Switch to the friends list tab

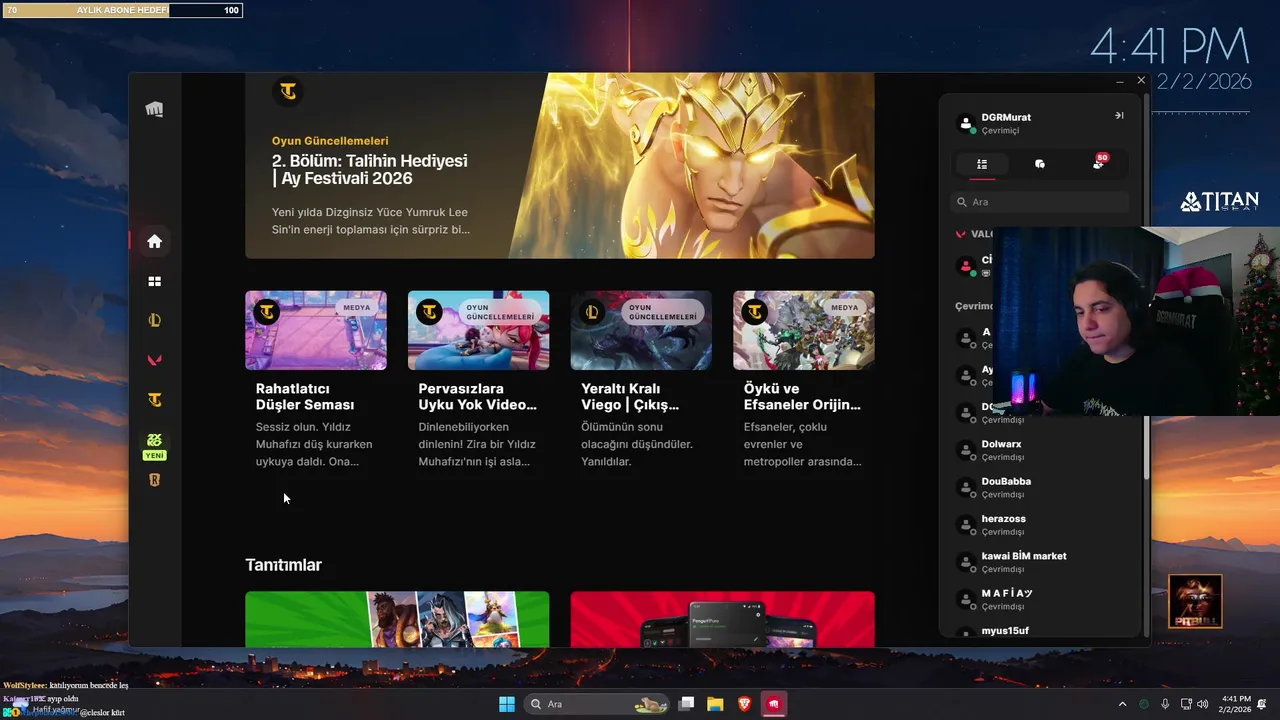982,164
